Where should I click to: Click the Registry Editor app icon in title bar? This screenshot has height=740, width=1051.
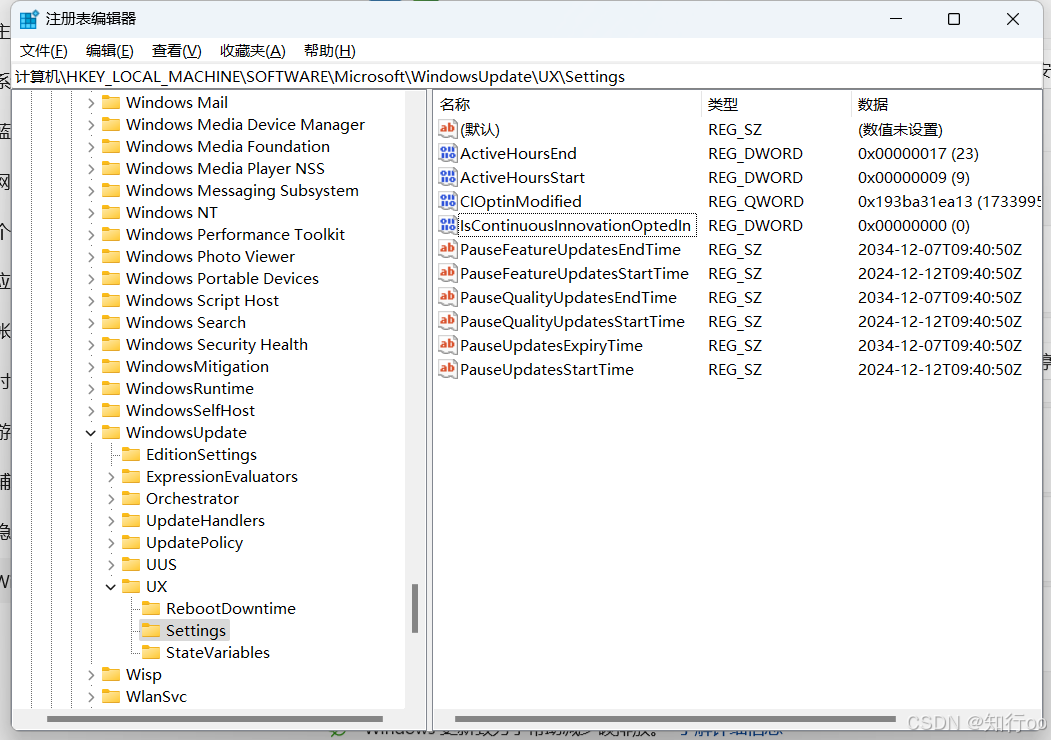point(29,19)
